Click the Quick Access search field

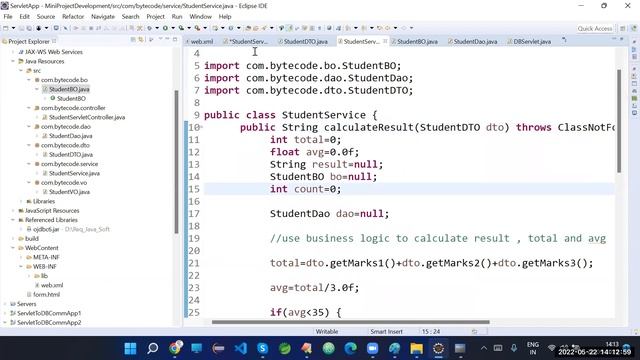click(x=595, y=29)
